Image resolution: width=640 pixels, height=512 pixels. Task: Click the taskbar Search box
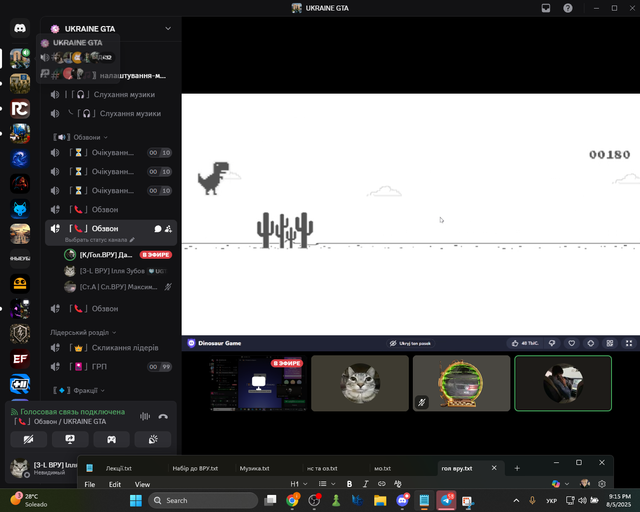click(203, 500)
